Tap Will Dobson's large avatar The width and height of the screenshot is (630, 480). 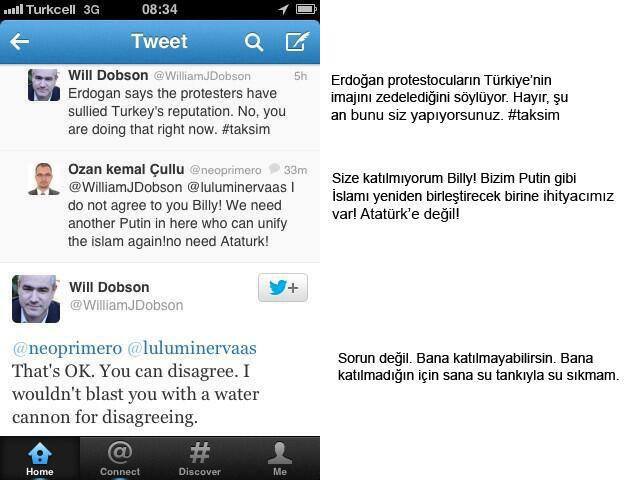[x=36, y=299]
